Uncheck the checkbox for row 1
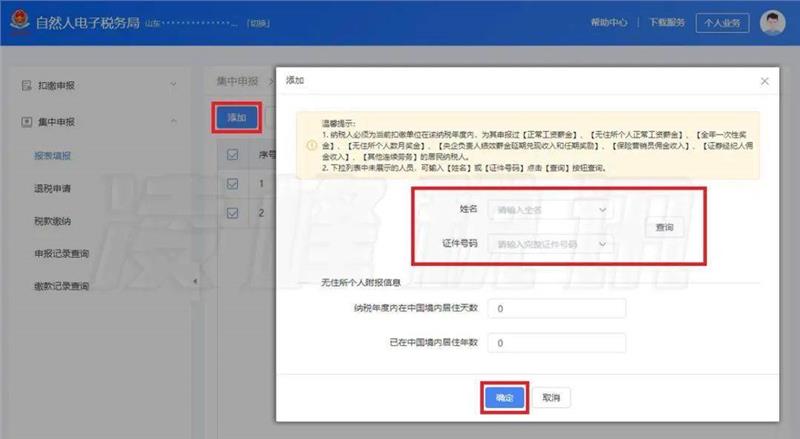The width and height of the screenshot is (800, 439). [233, 183]
